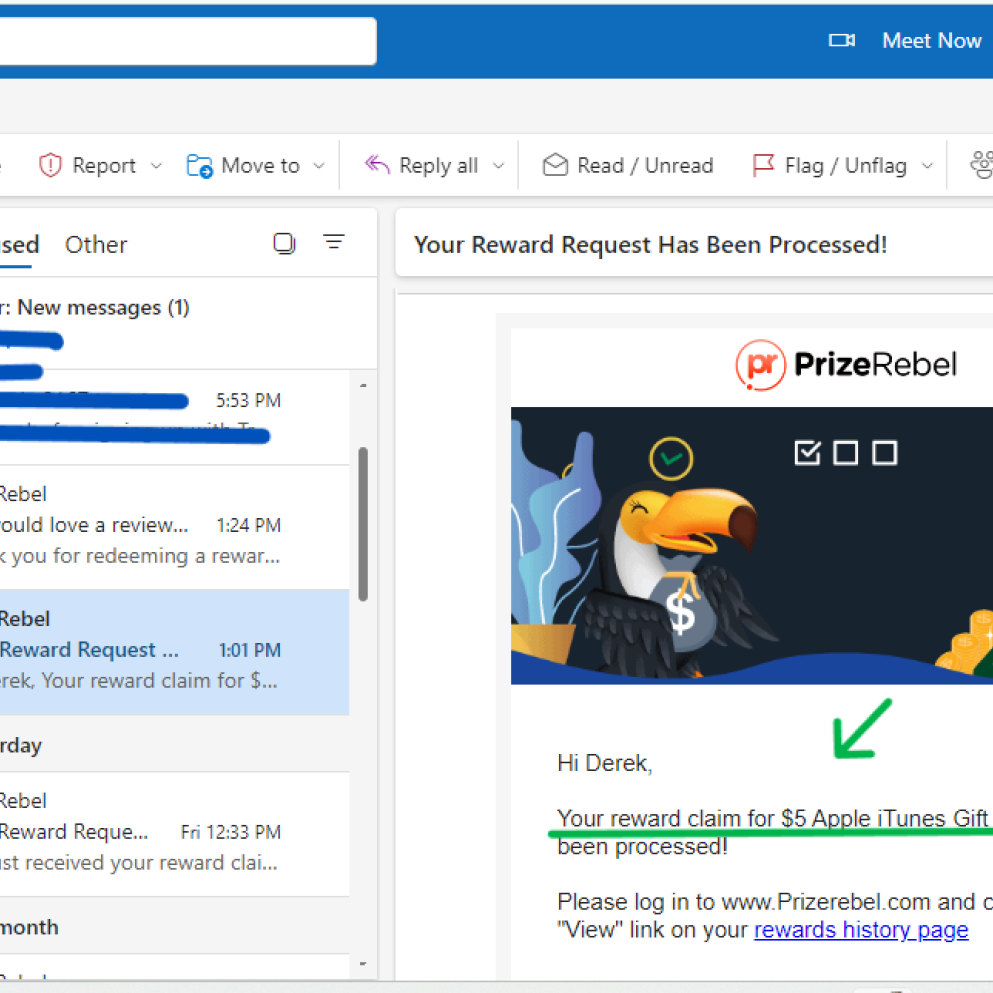Expand the Move to dropdown arrow
The width and height of the screenshot is (993, 993).
(319, 166)
